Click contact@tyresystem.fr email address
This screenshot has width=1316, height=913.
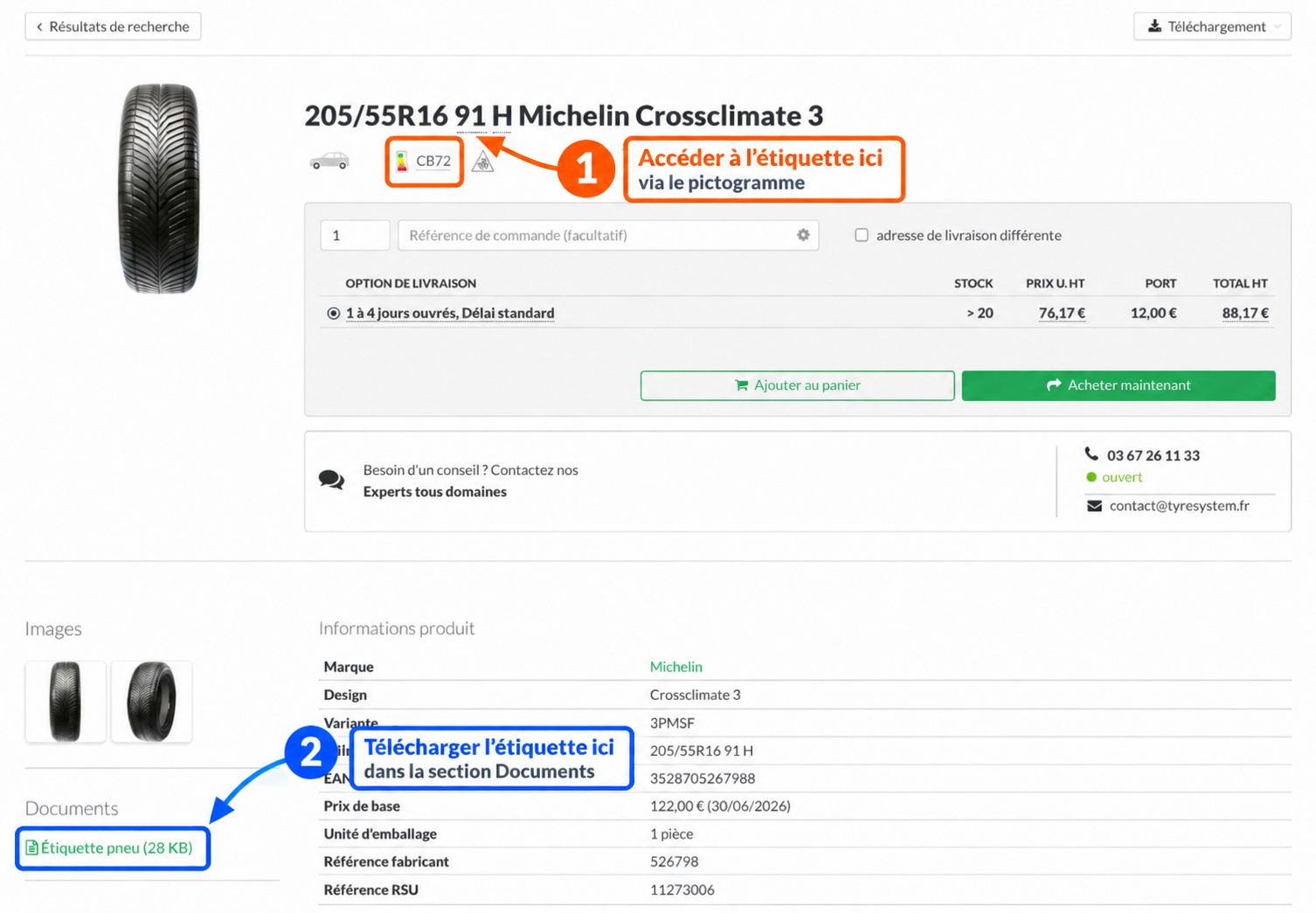(x=1179, y=506)
